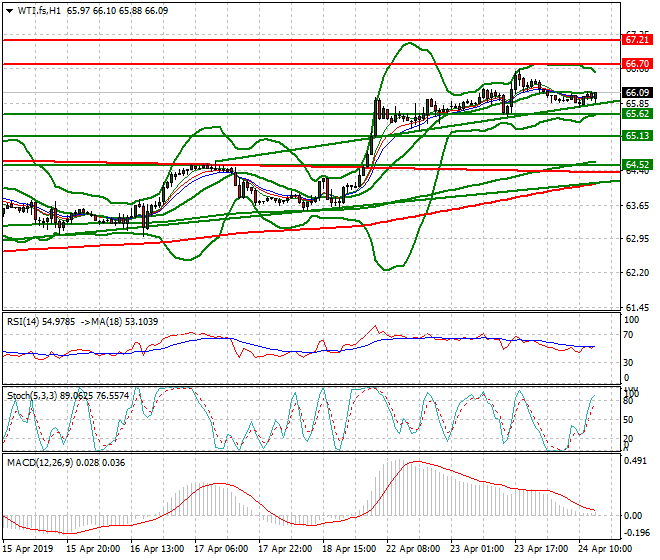The width and height of the screenshot is (660, 560).
Task: Open the chart dropdown triangle beside WTI.fs
Action: tap(9, 11)
